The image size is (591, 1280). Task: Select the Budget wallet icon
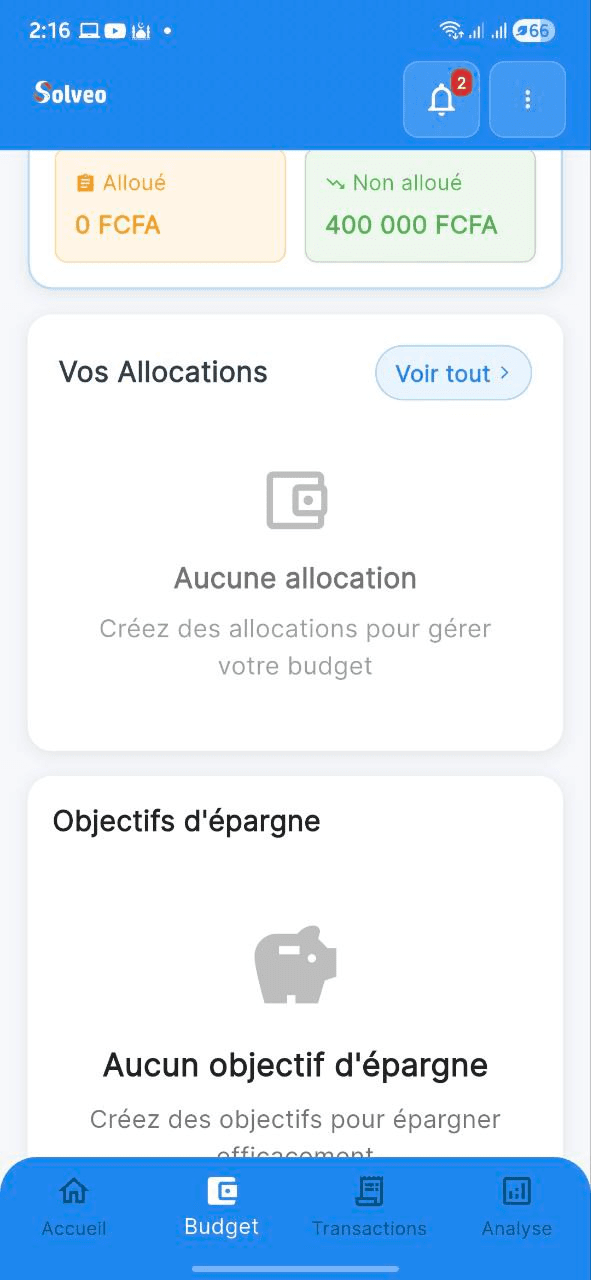click(x=220, y=1190)
